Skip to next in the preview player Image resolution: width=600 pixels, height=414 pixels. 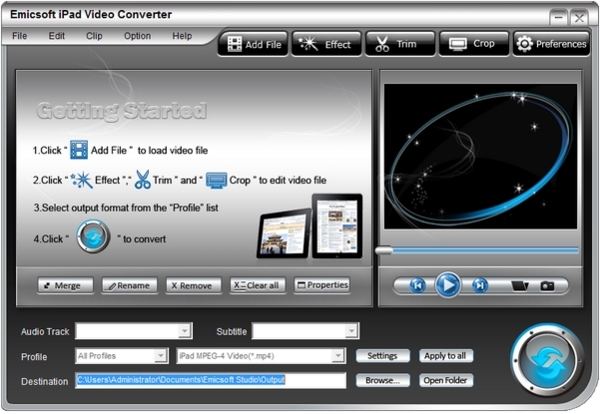click(x=479, y=285)
